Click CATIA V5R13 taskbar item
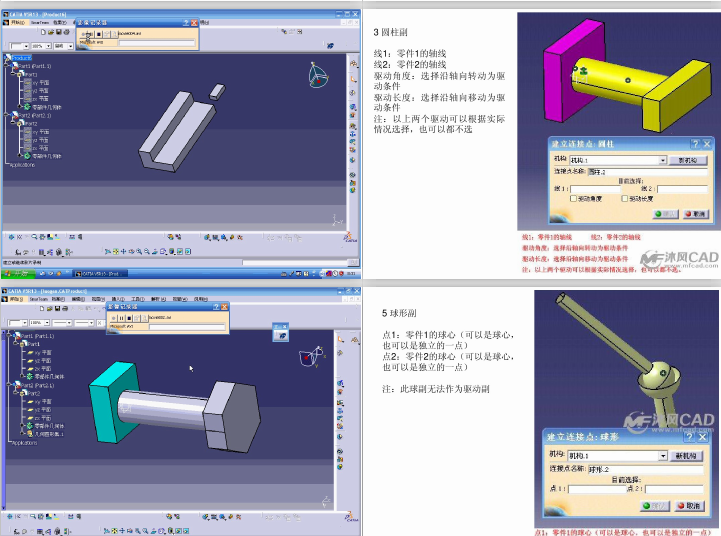Image resolution: width=721 pixels, height=536 pixels. (100, 274)
